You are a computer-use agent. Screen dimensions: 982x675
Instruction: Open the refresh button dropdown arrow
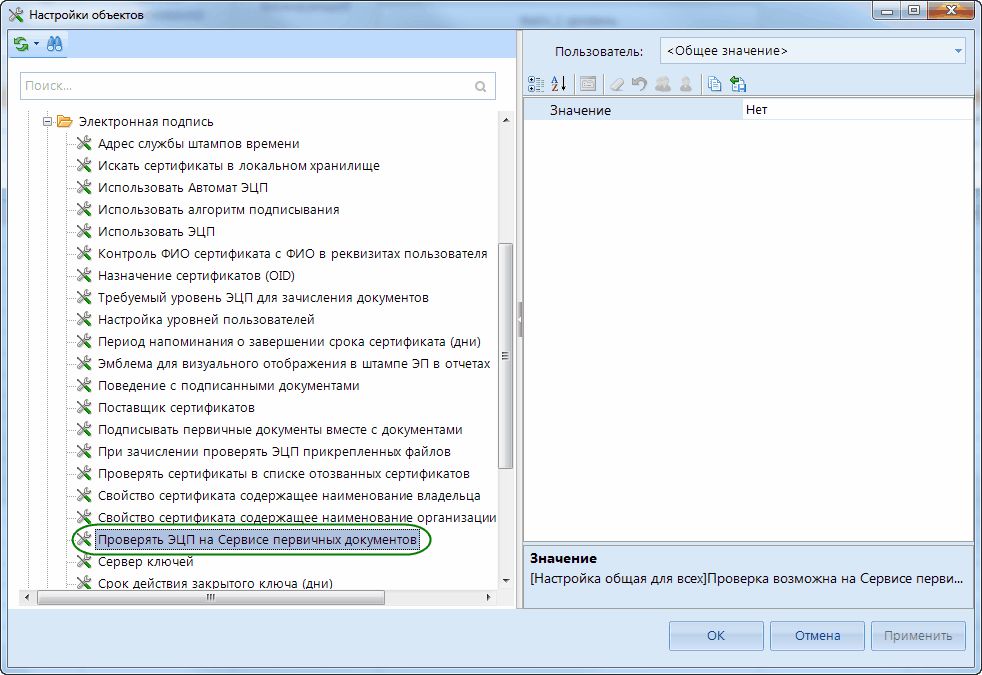[x=36, y=44]
